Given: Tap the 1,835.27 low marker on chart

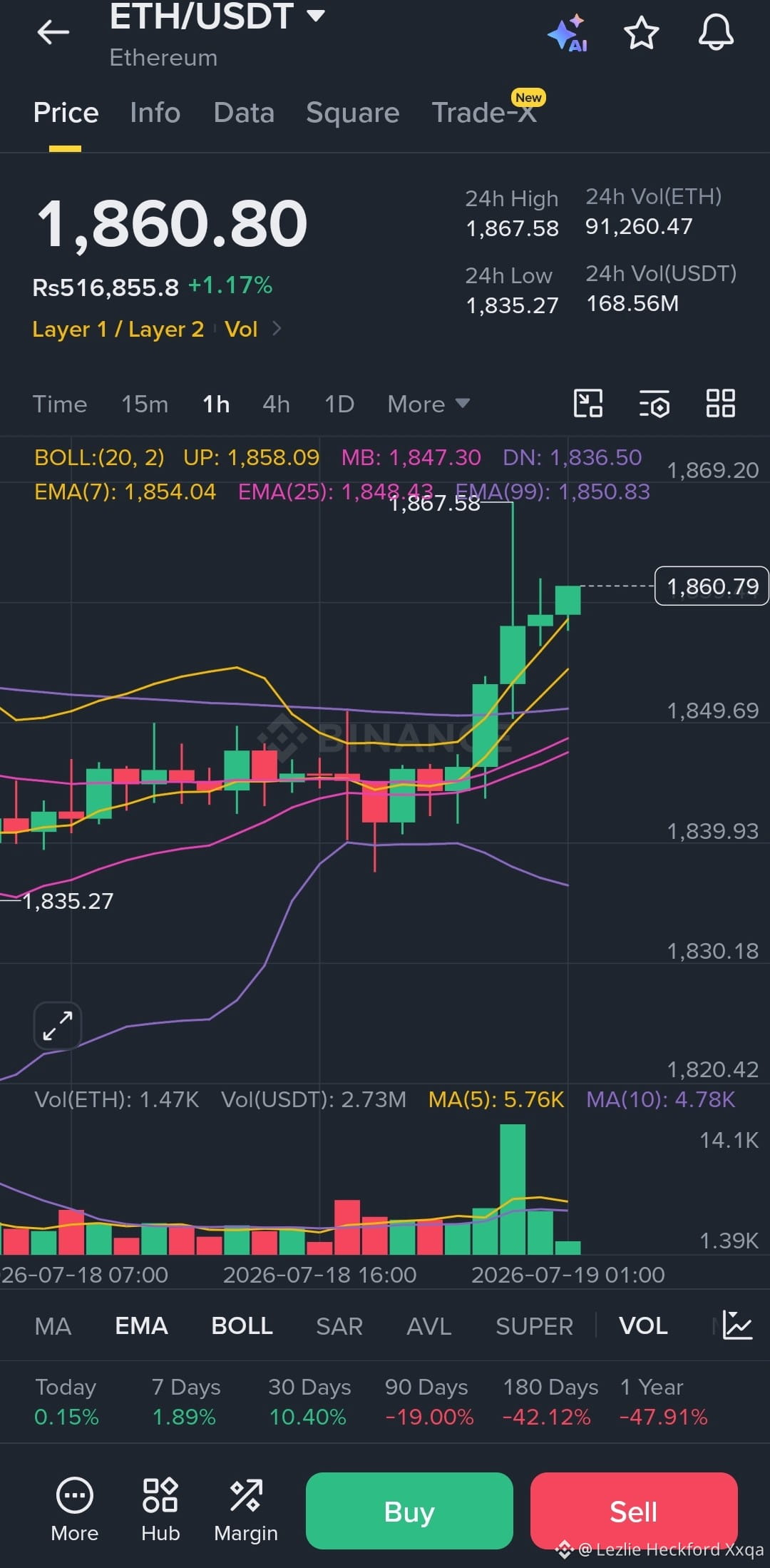Looking at the screenshot, I should pyautogui.click(x=68, y=901).
